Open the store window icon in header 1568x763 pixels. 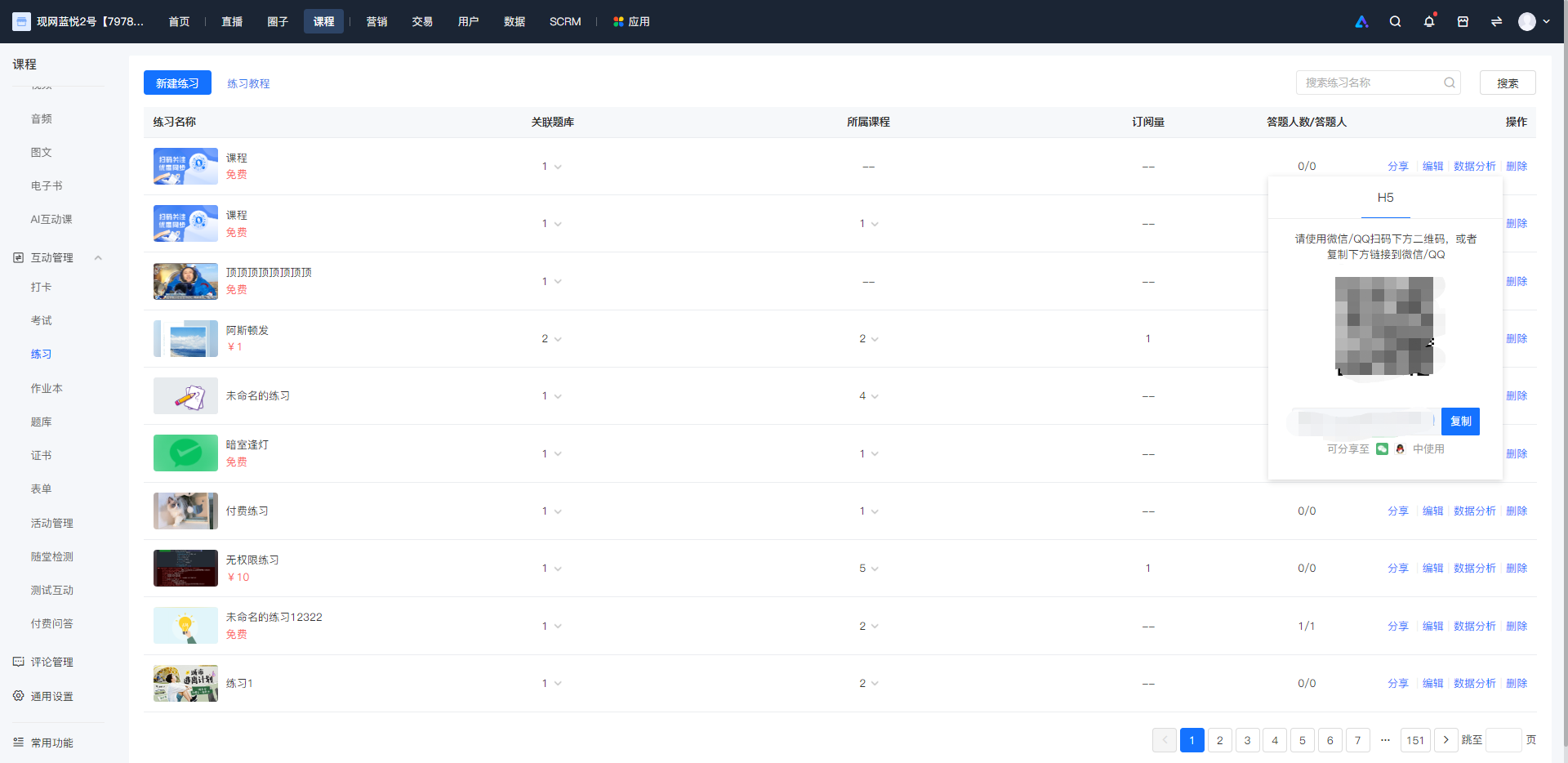1463,21
